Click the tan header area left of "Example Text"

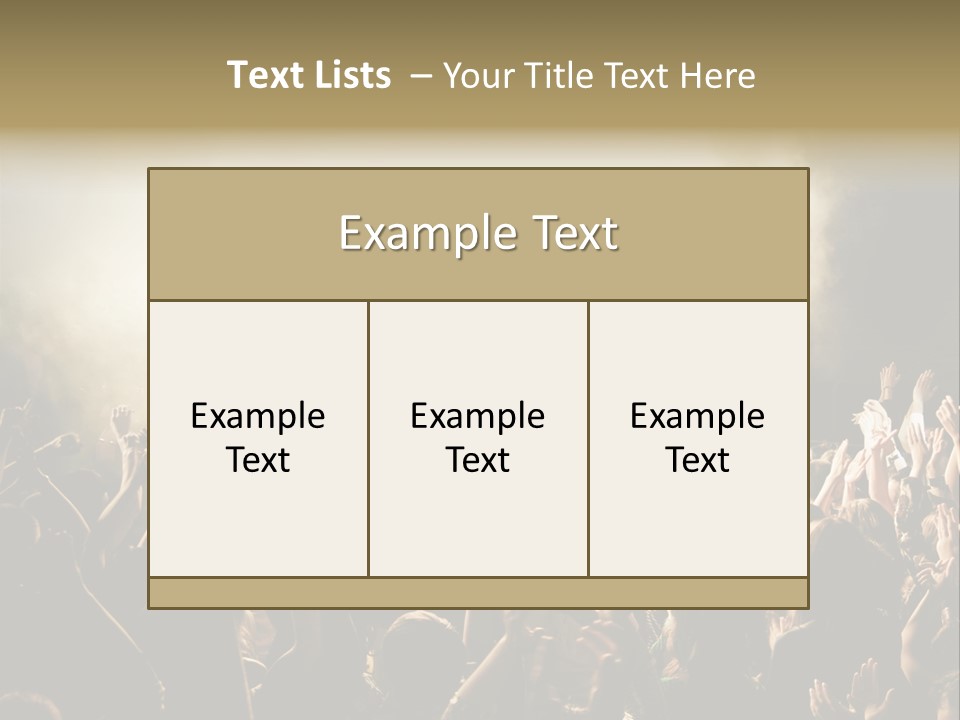coord(240,234)
